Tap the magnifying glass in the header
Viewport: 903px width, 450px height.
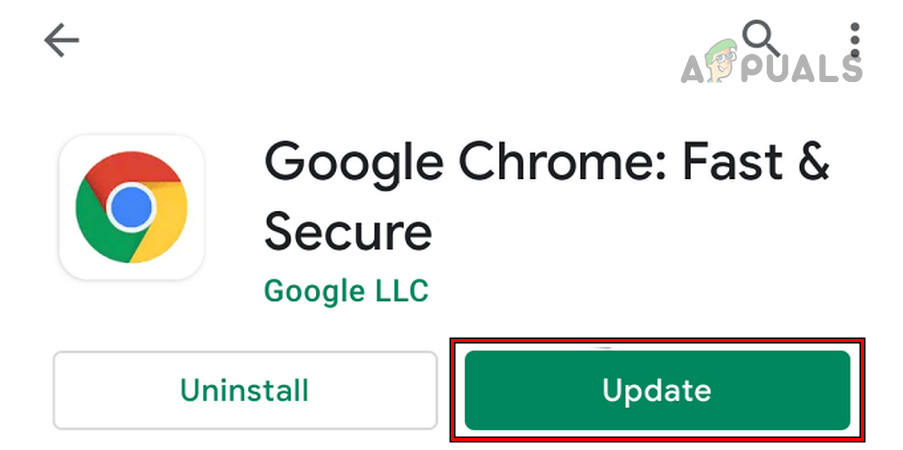[x=763, y=40]
